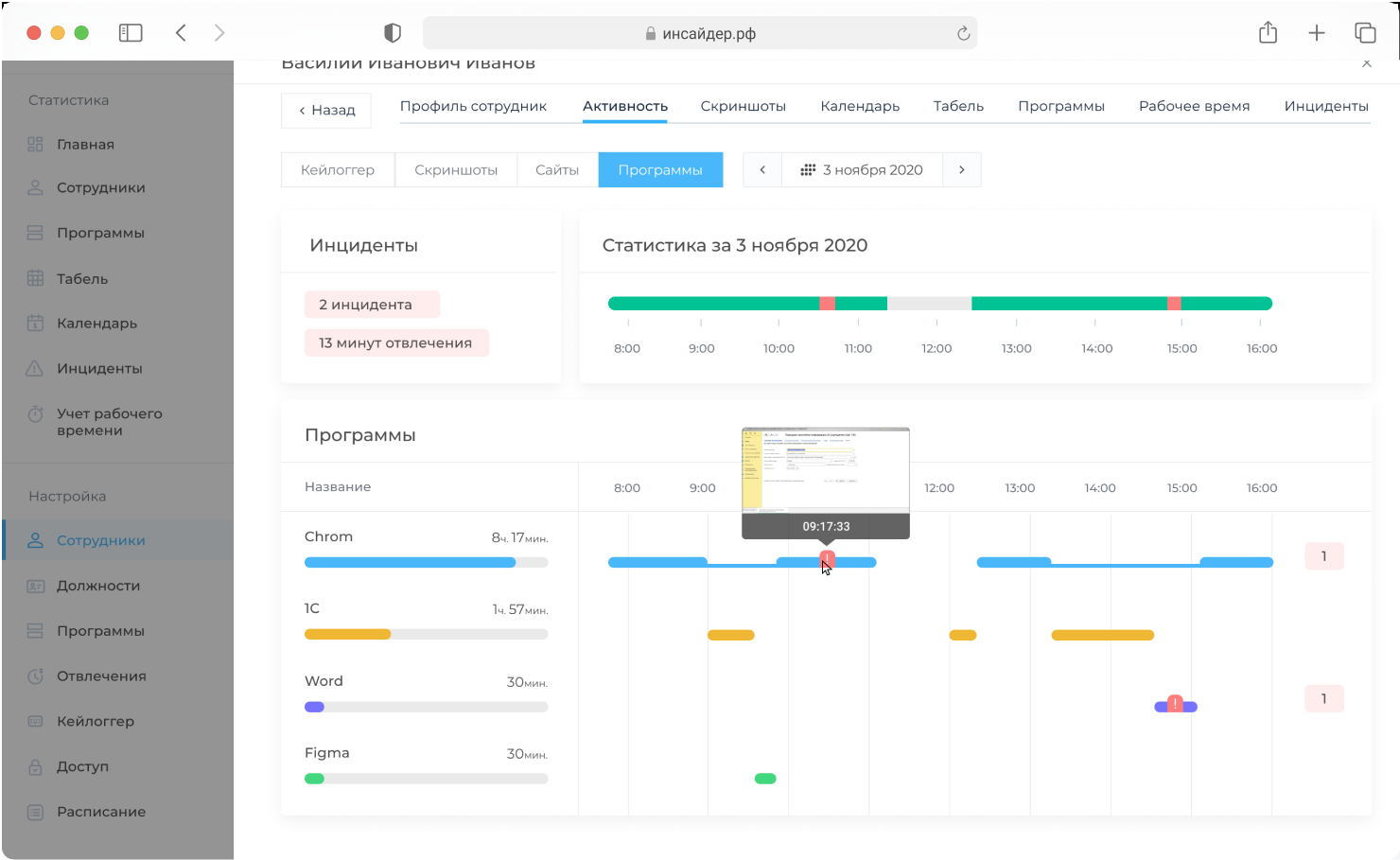1400x860 pixels.
Task: Open Кейлоггер settings via keyboard icon
Action: [x=35, y=722]
